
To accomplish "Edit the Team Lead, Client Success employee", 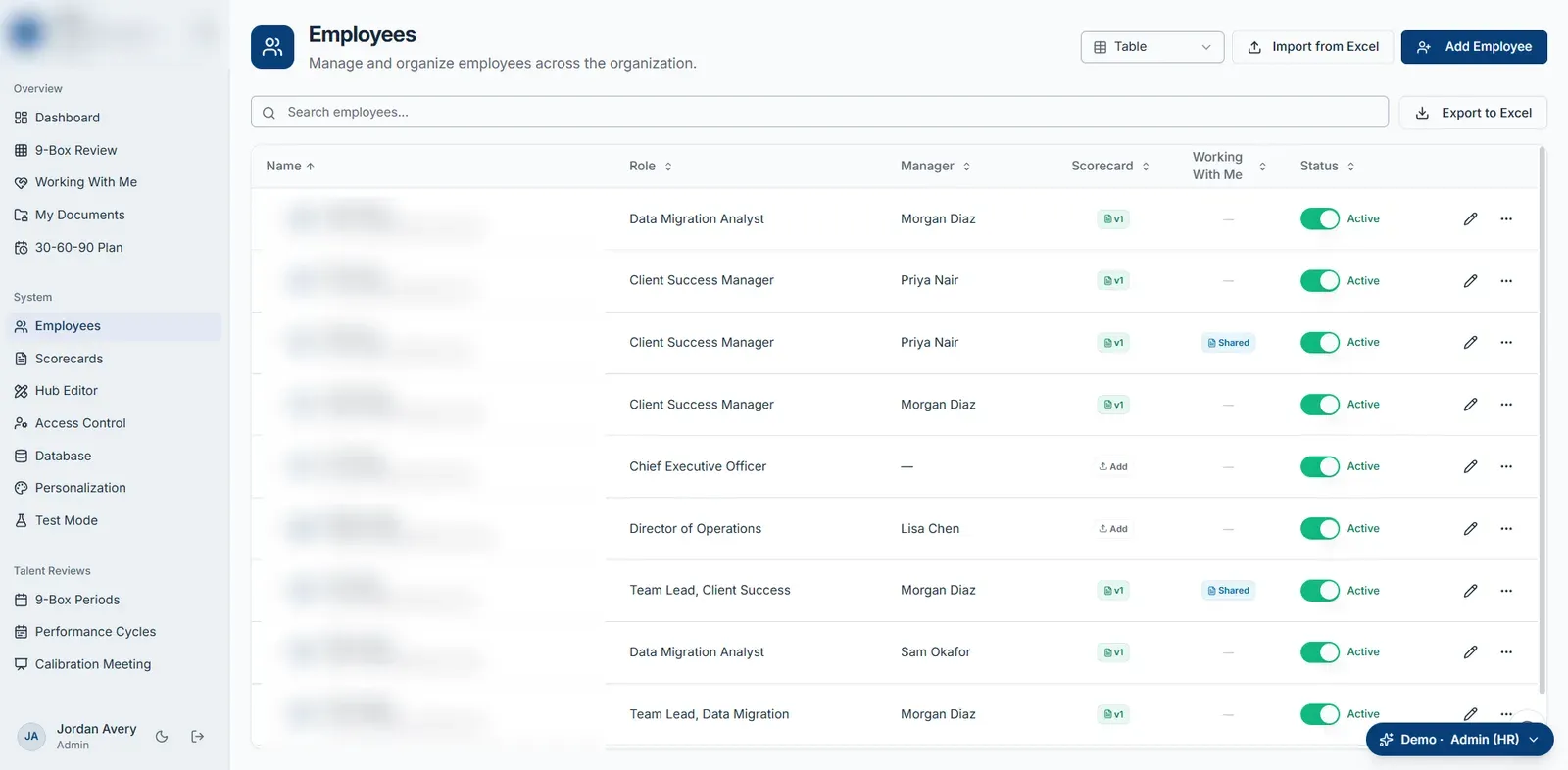I will tap(1470, 591).
